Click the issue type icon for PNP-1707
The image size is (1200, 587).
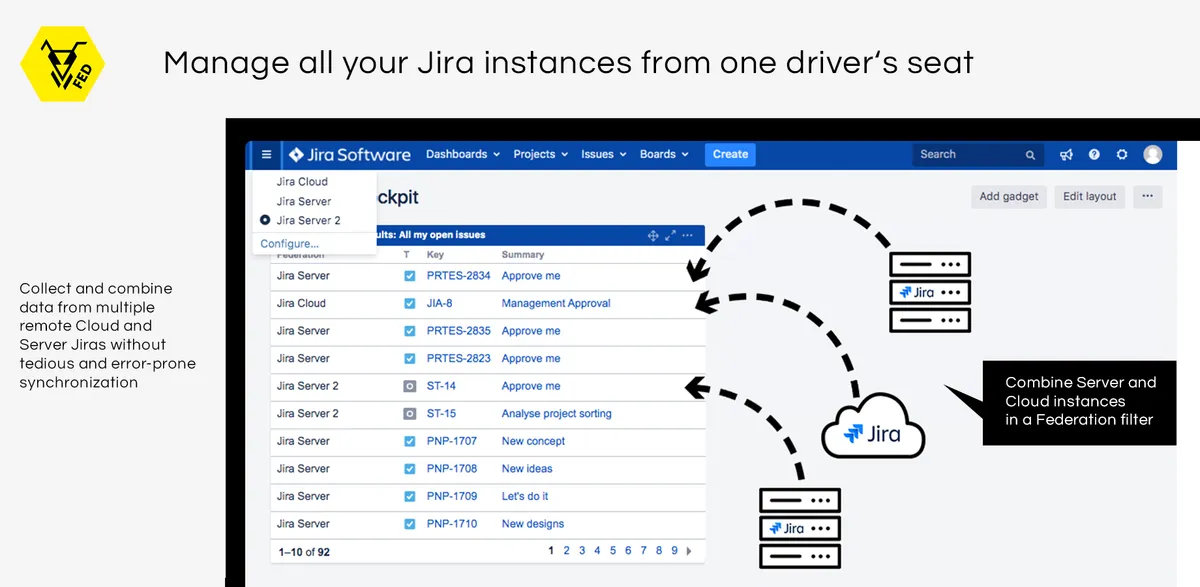(410, 441)
